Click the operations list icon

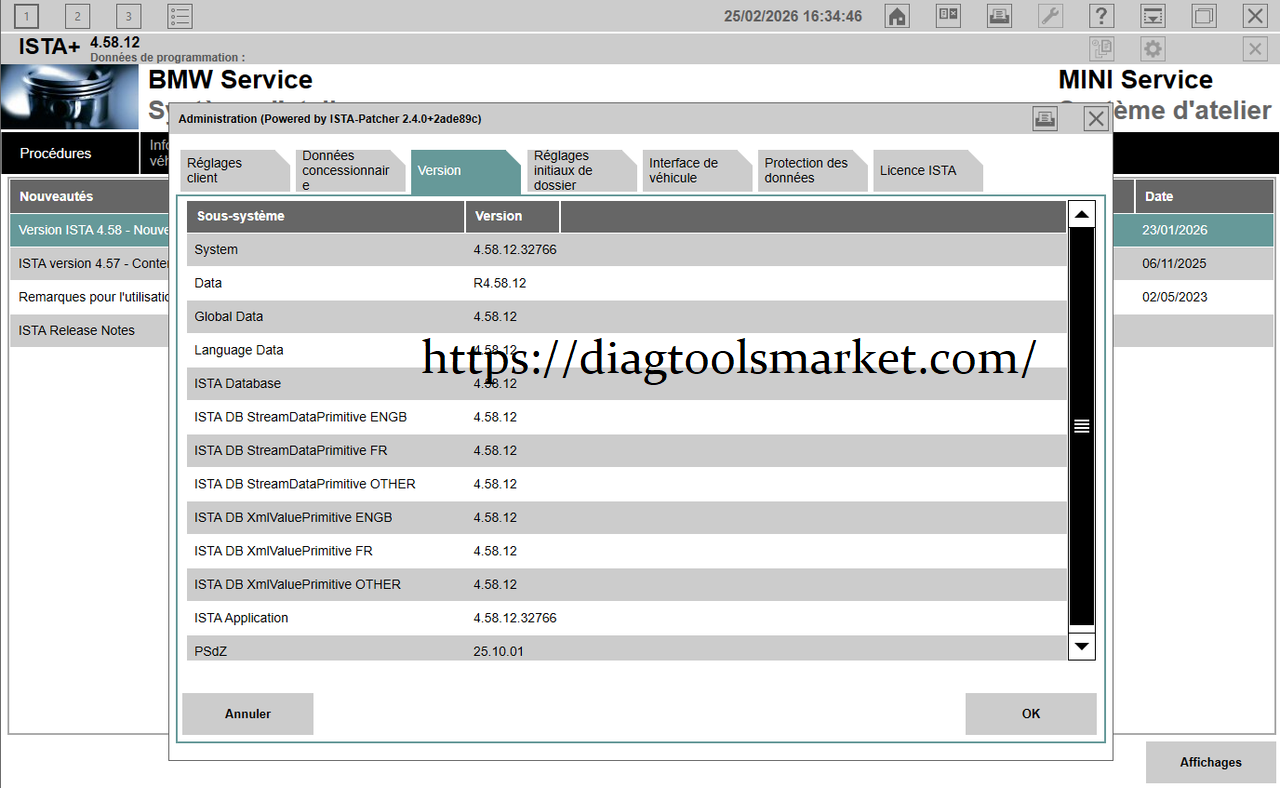(x=180, y=16)
